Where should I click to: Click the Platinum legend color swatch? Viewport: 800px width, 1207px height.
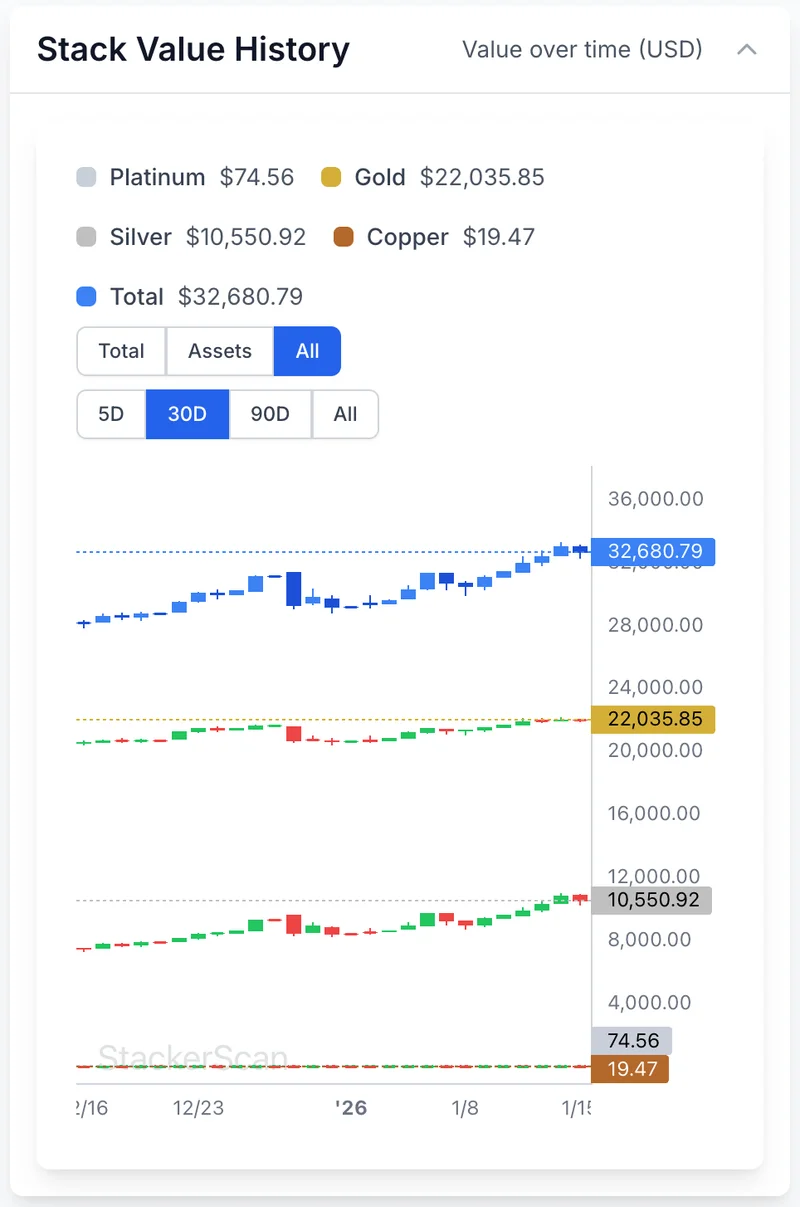[87, 178]
